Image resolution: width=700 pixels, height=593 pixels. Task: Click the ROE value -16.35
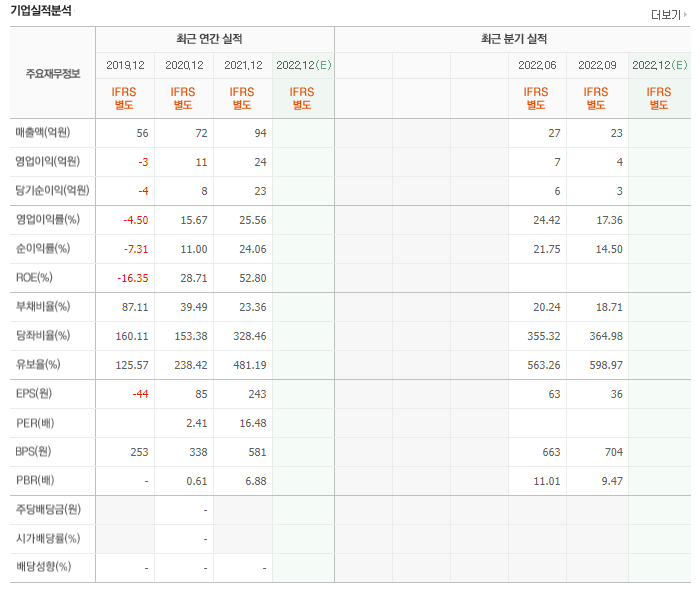click(133, 278)
